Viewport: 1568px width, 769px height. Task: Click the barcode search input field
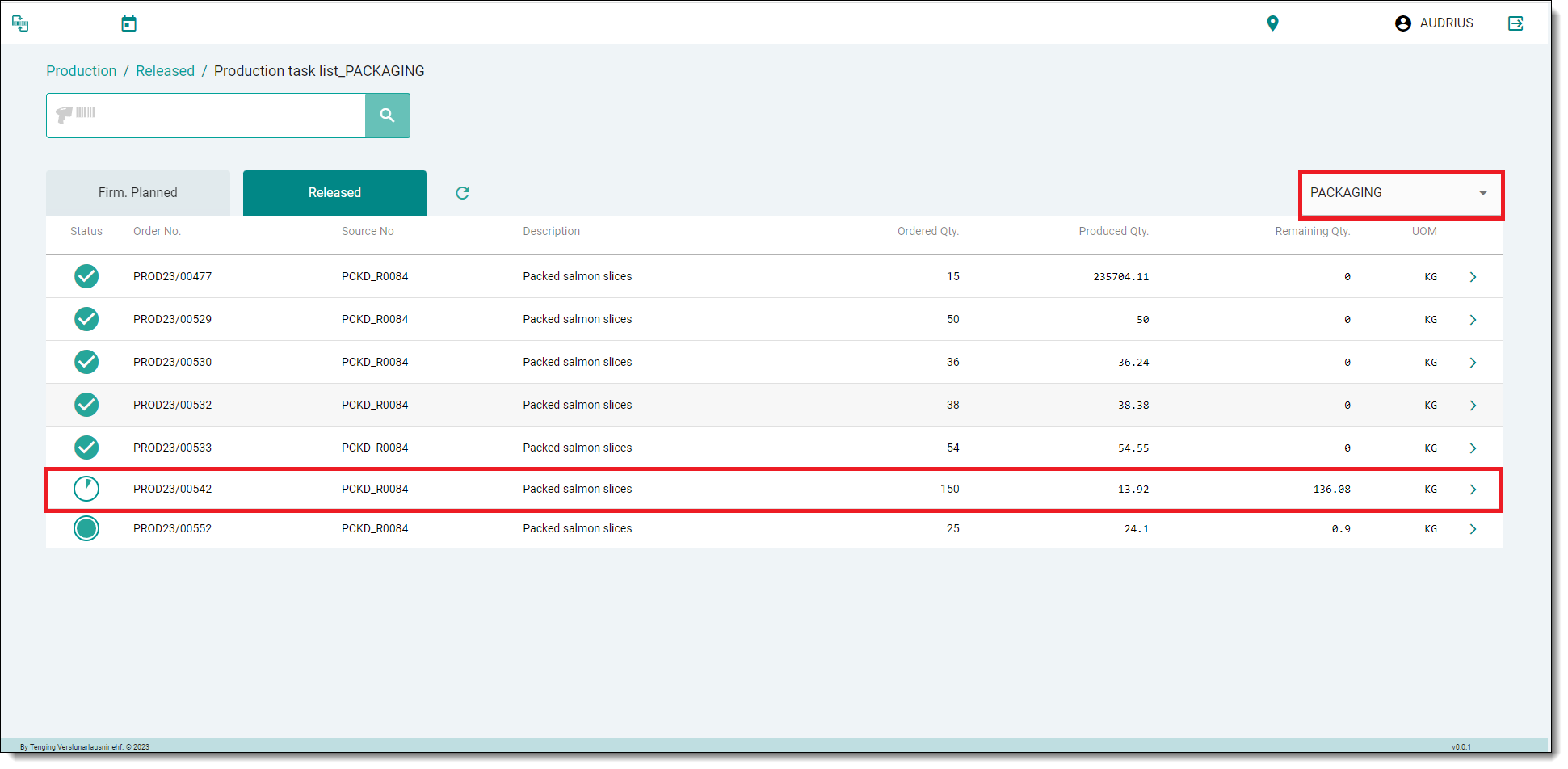[218, 116]
